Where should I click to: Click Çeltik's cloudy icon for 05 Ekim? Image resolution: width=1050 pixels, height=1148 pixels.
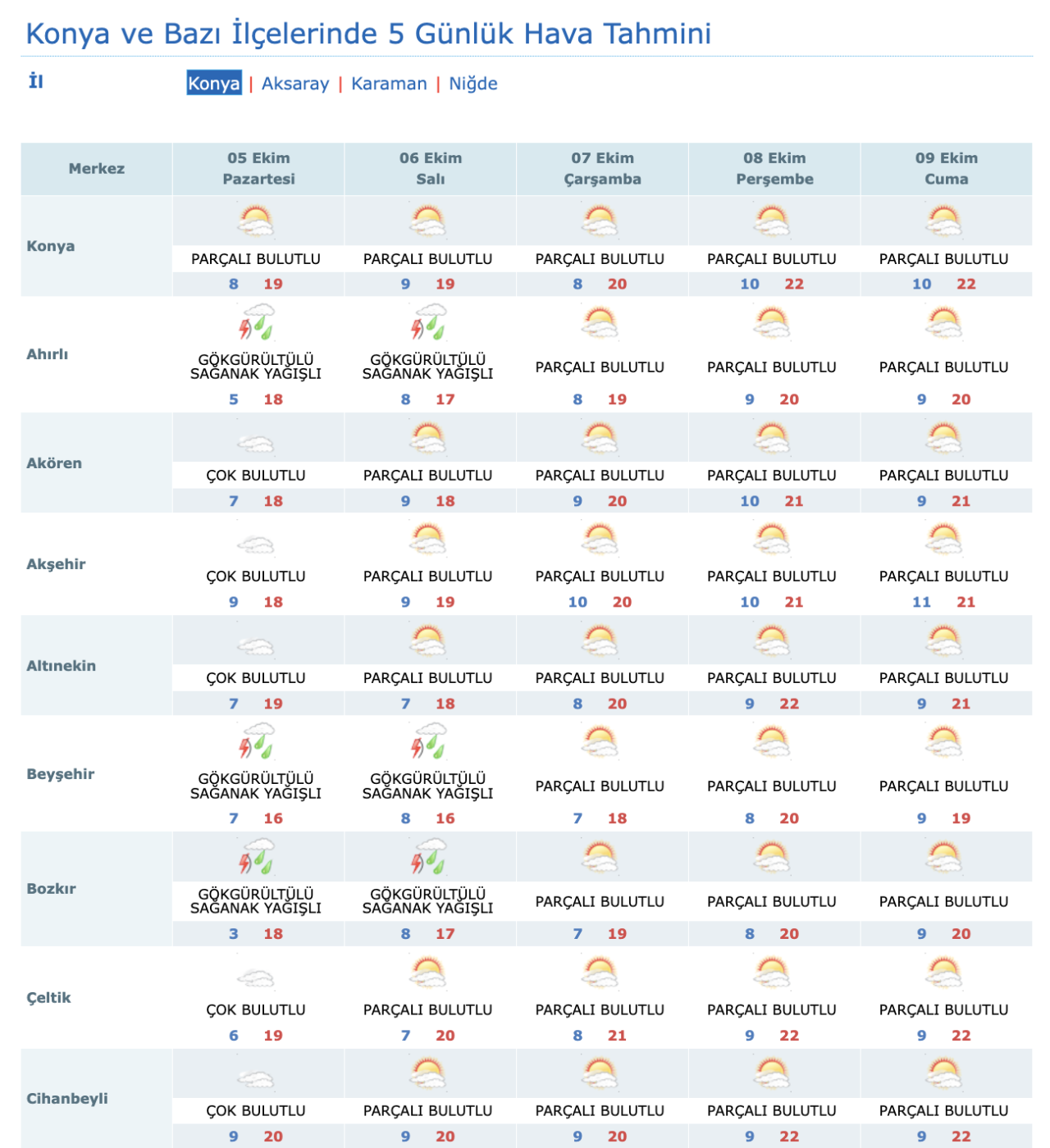point(256,978)
